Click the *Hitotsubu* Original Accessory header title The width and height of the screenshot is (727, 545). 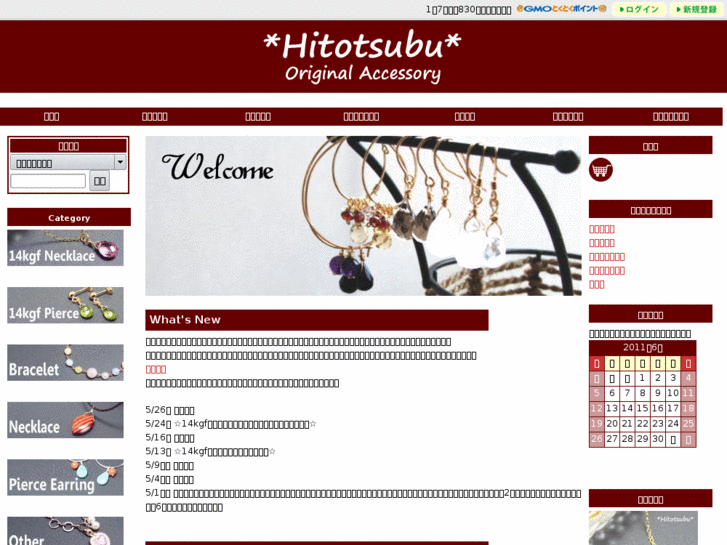[x=363, y=57]
